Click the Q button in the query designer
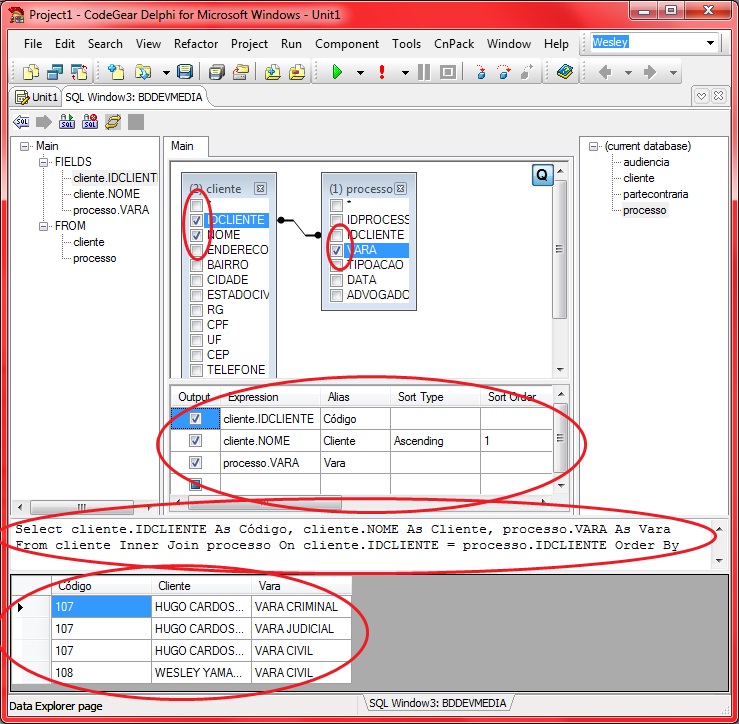Image resolution: width=739 pixels, height=724 pixels. click(x=541, y=175)
